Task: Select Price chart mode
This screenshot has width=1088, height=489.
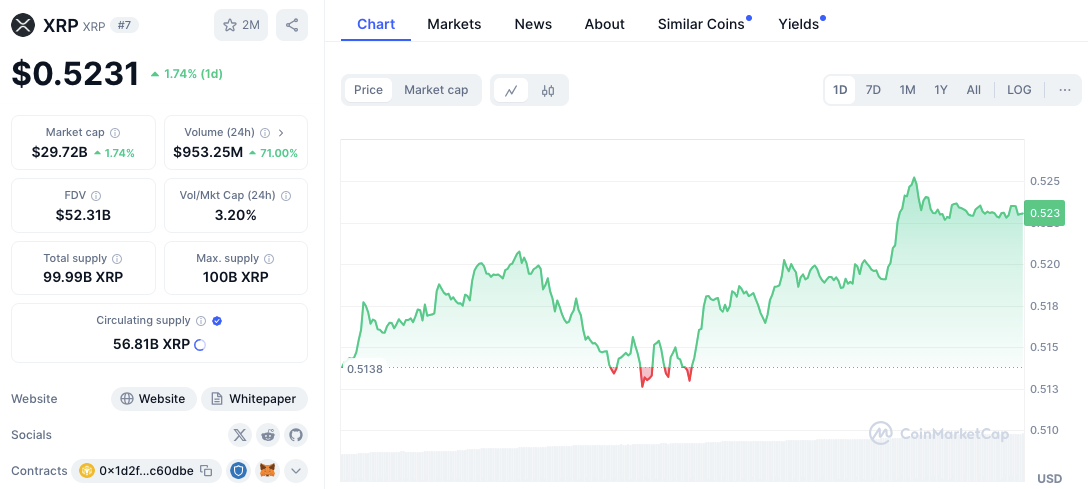Action: pos(368,90)
